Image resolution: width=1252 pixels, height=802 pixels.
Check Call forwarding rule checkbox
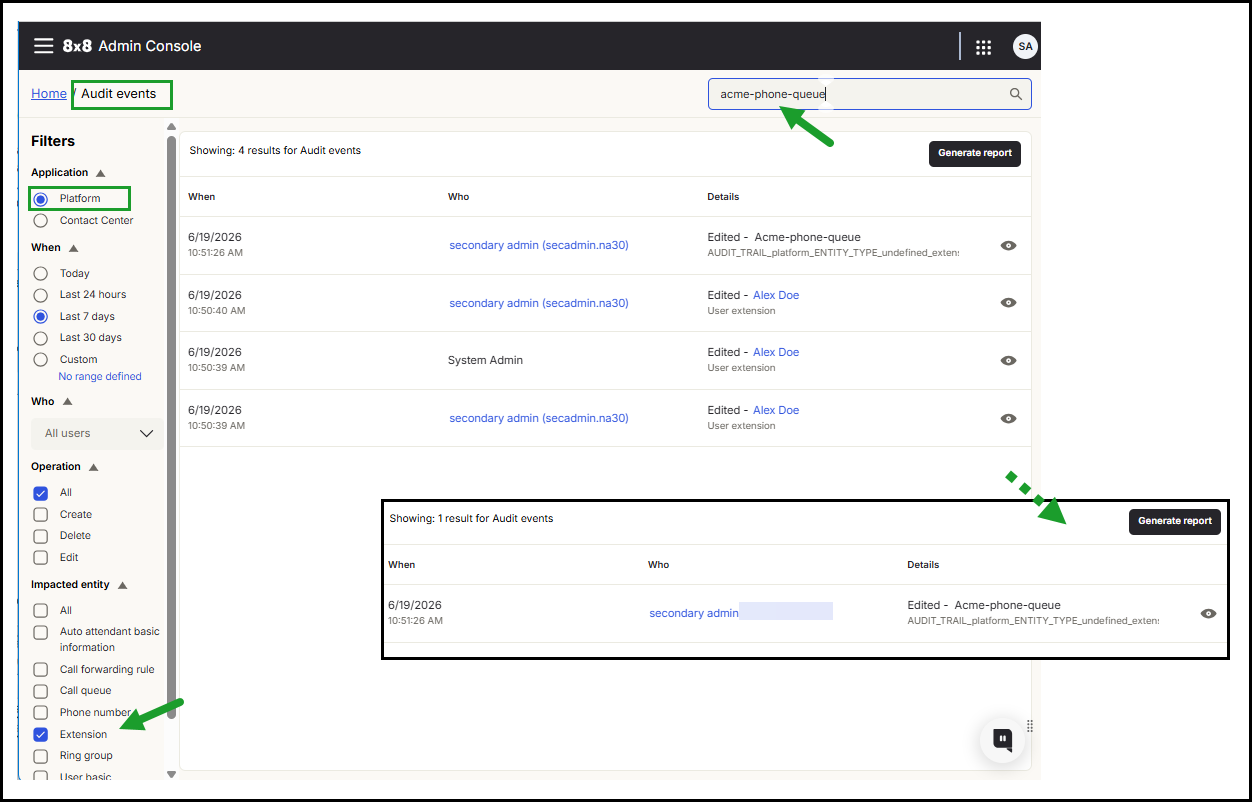pos(41,669)
